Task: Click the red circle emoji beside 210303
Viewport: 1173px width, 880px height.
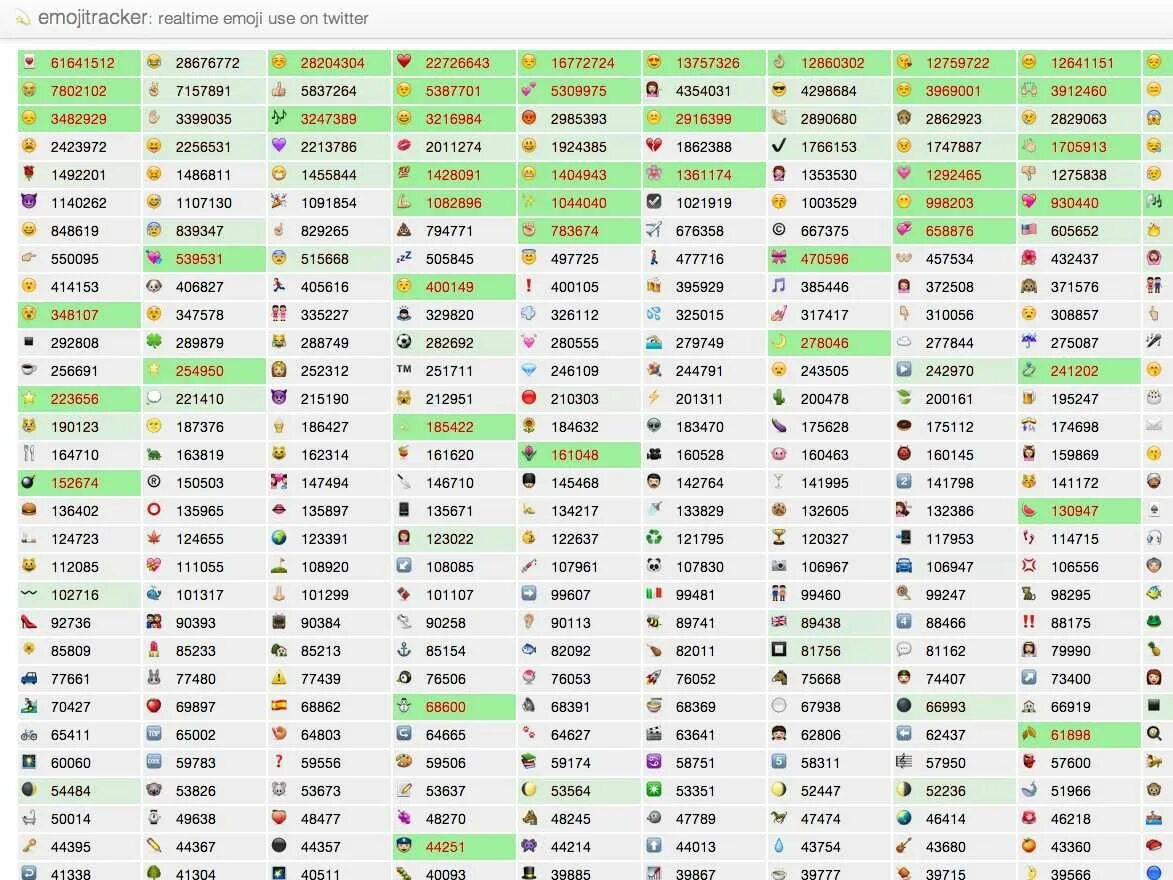Action: coord(529,398)
